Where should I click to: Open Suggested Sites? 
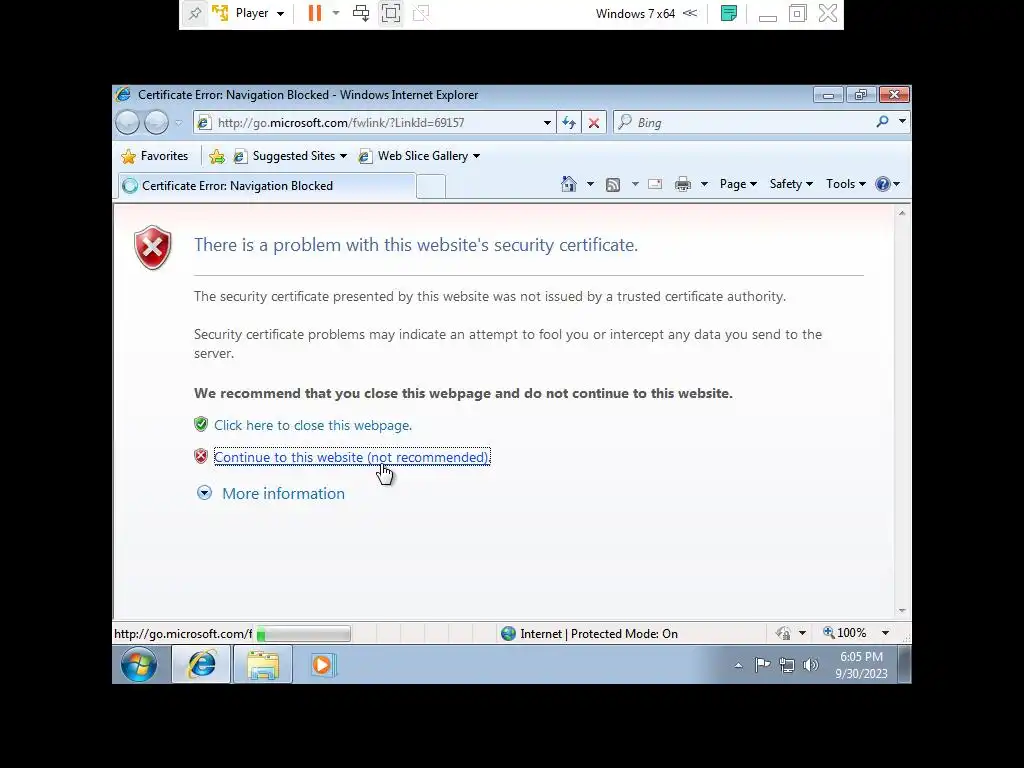[x=290, y=156]
